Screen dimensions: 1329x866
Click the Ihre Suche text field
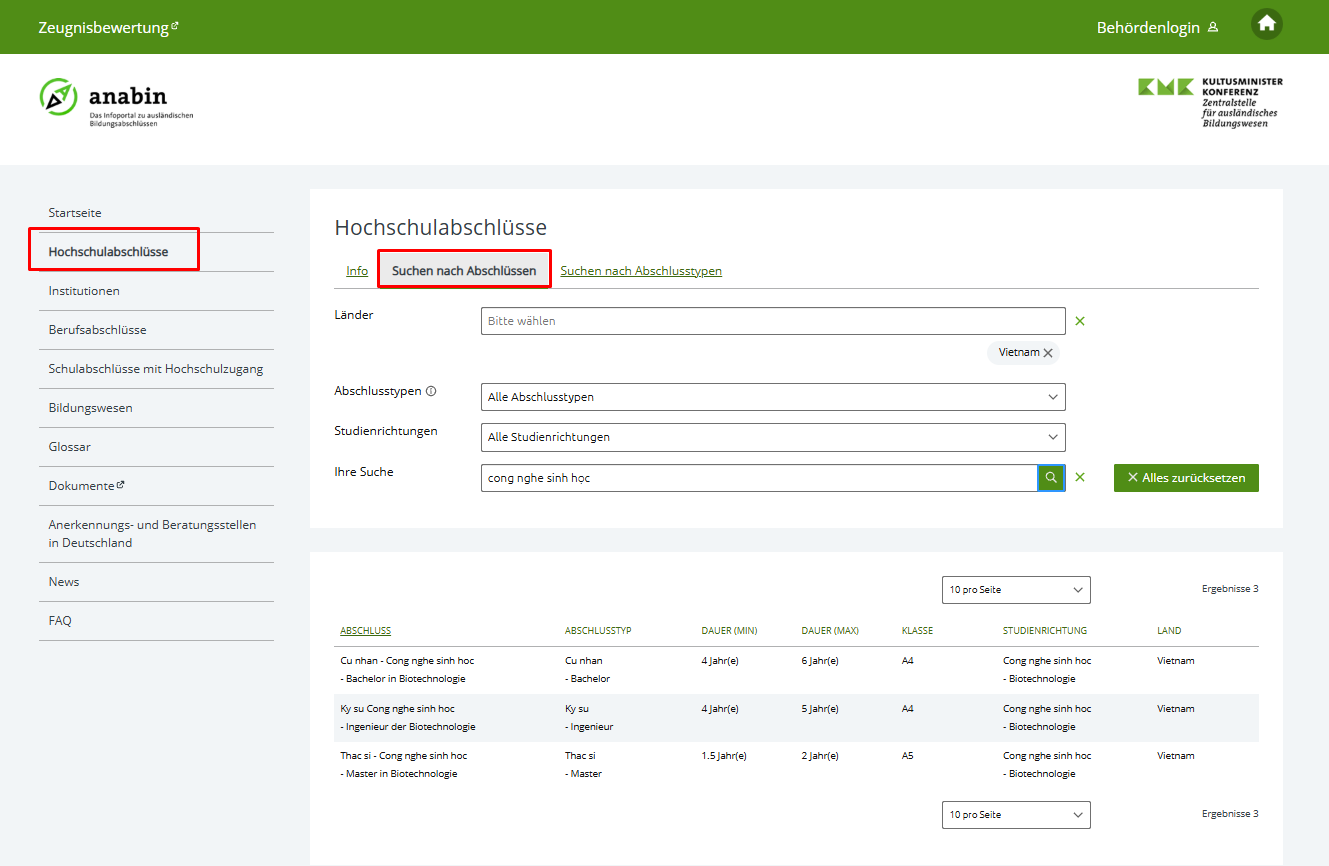pos(759,478)
